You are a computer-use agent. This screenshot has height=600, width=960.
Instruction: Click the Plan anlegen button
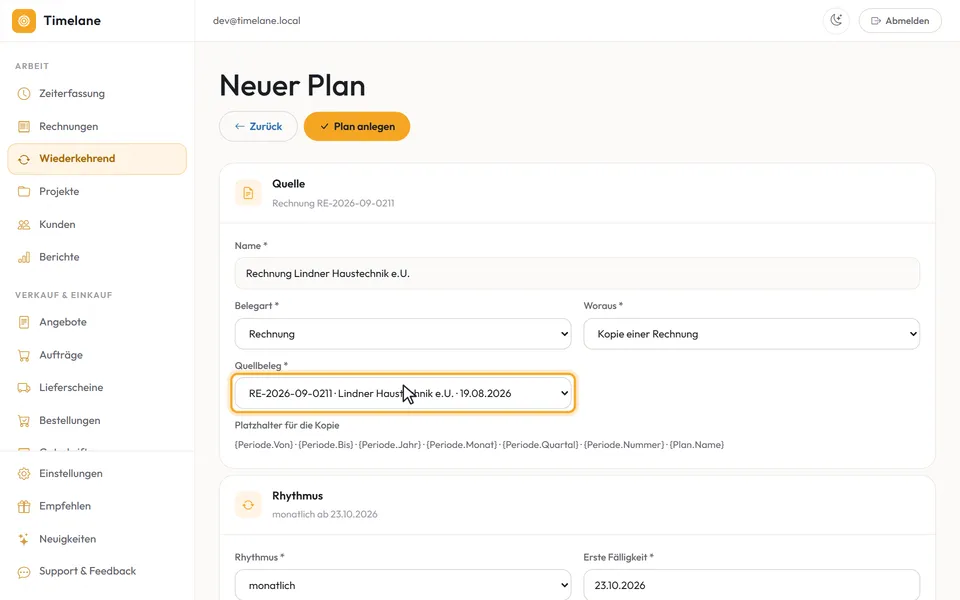pos(357,126)
